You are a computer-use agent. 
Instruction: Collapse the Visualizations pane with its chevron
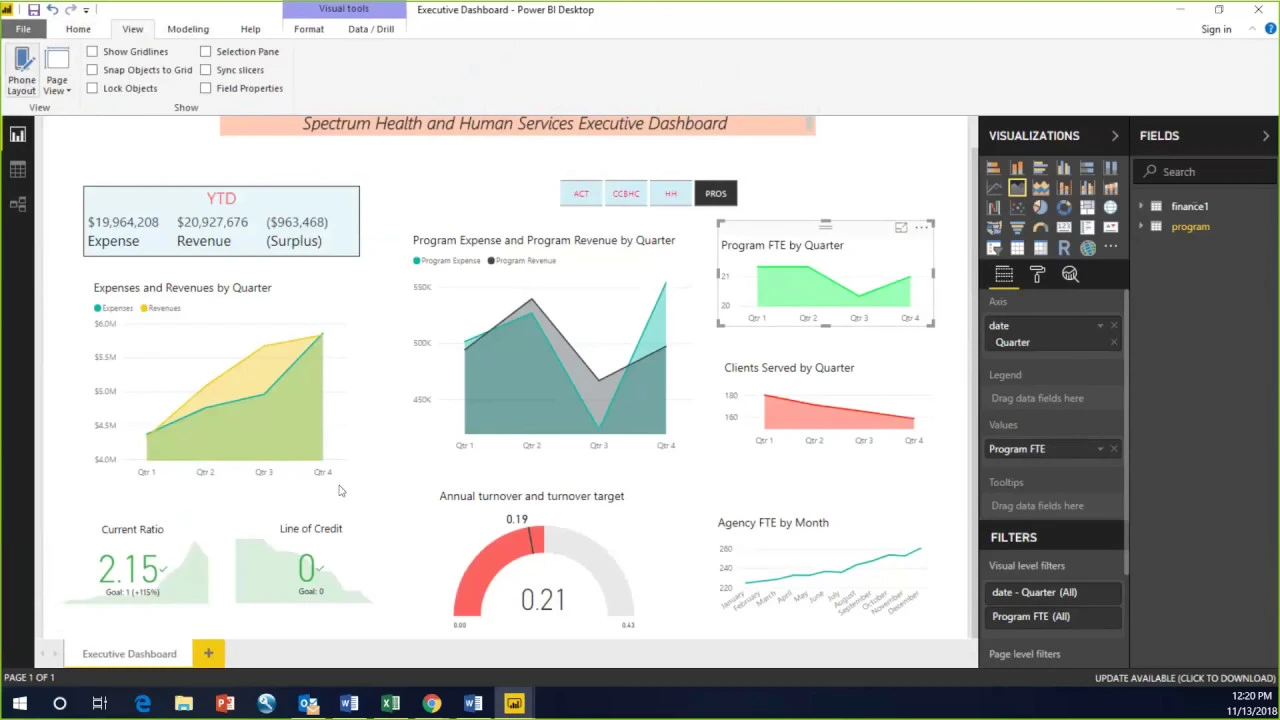pos(1115,136)
